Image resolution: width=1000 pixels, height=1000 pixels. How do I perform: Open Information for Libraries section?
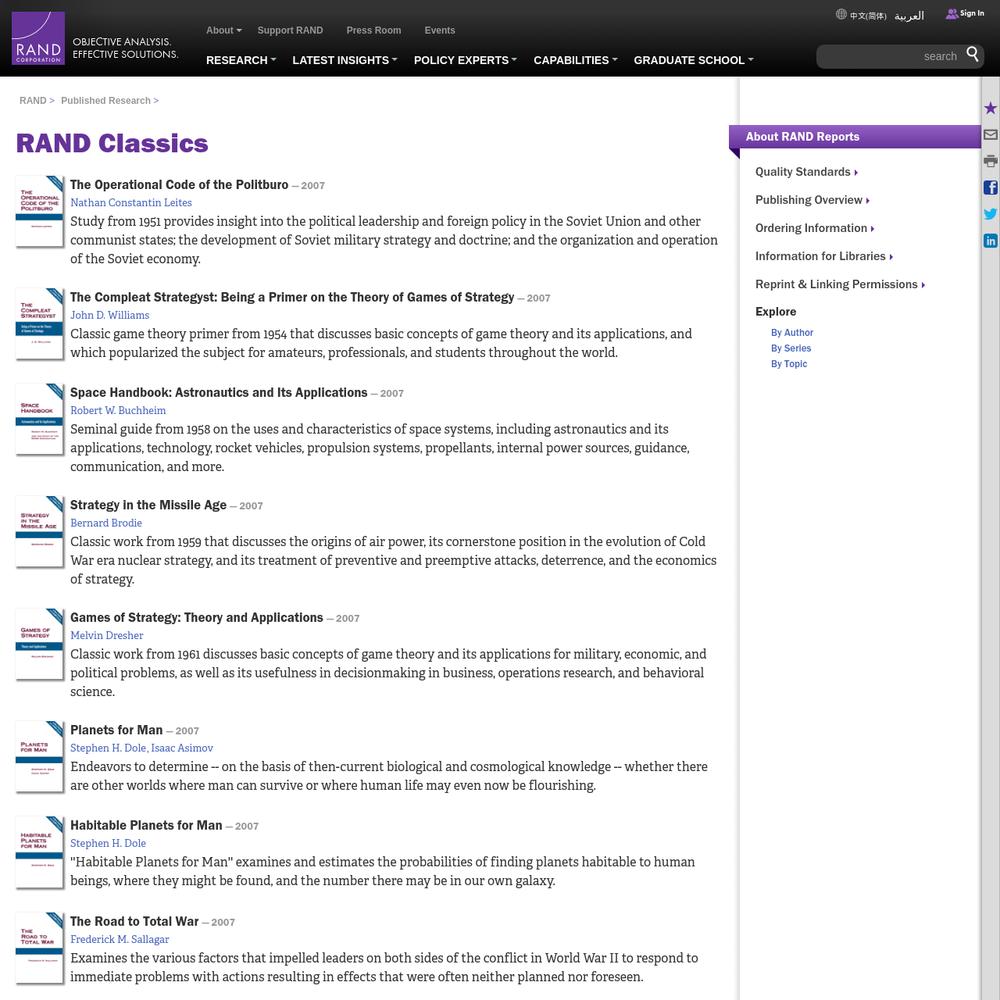coord(824,256)
